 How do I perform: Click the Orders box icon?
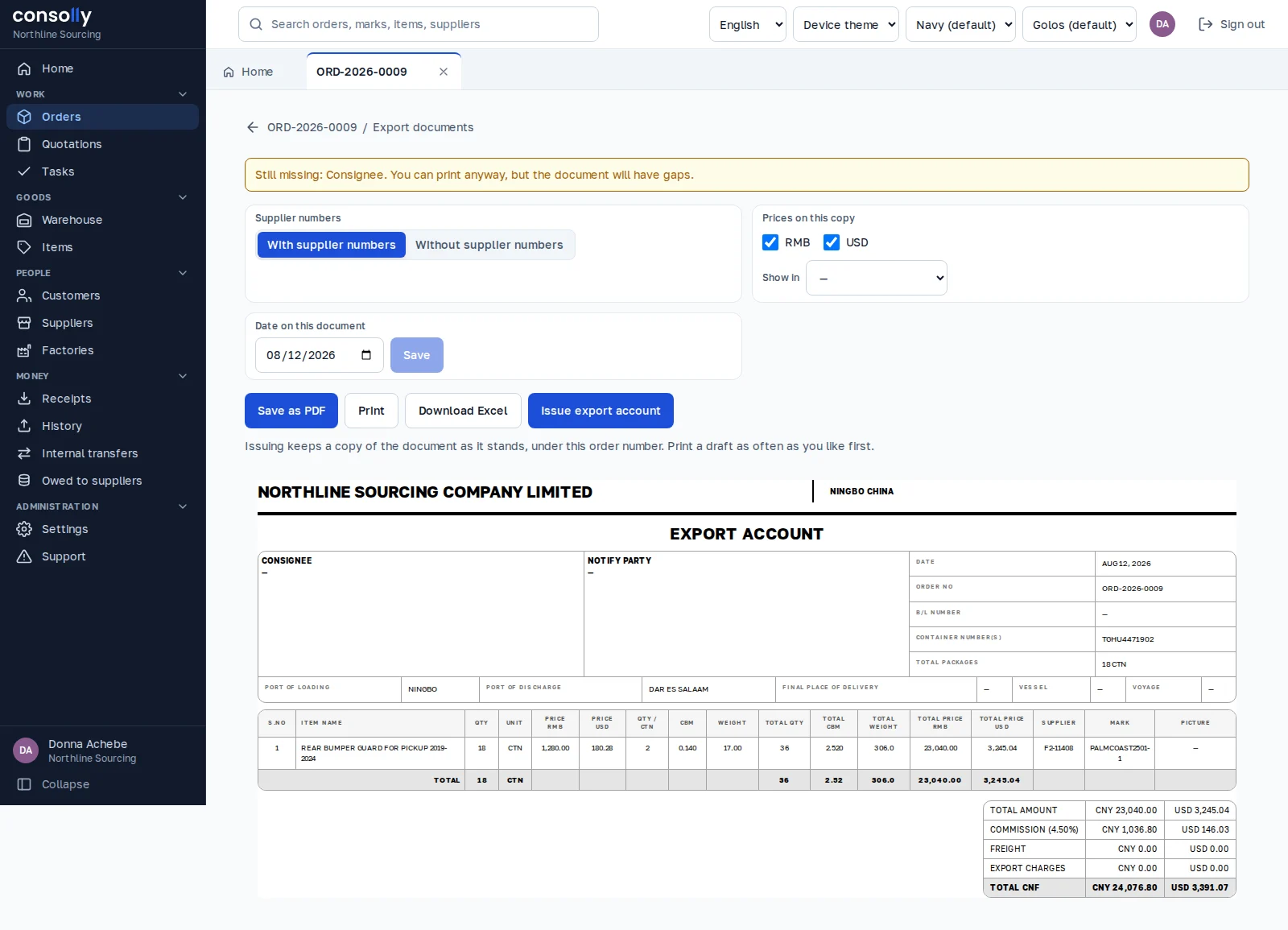(x=24, y=117)
